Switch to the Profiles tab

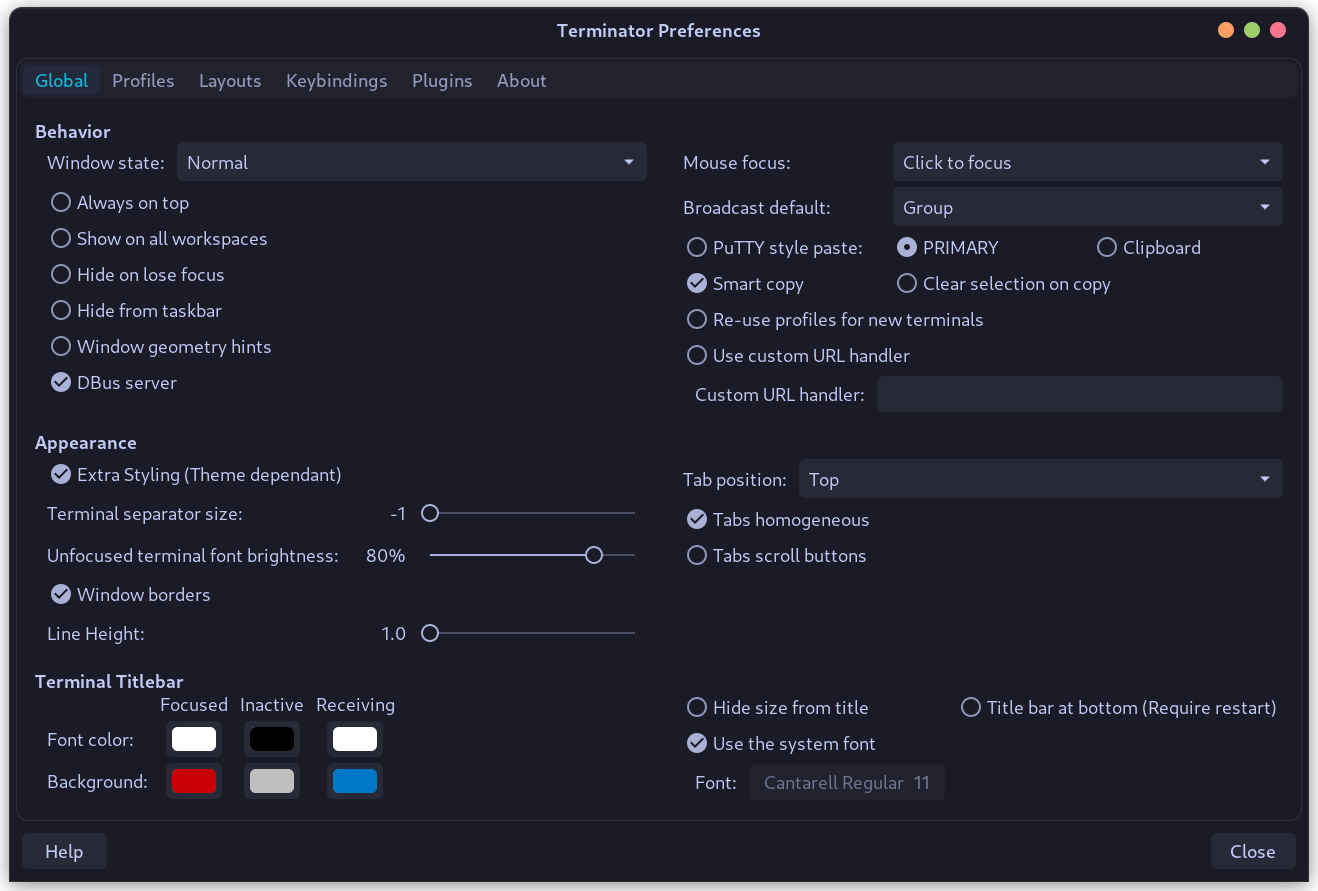click(143, 81)
